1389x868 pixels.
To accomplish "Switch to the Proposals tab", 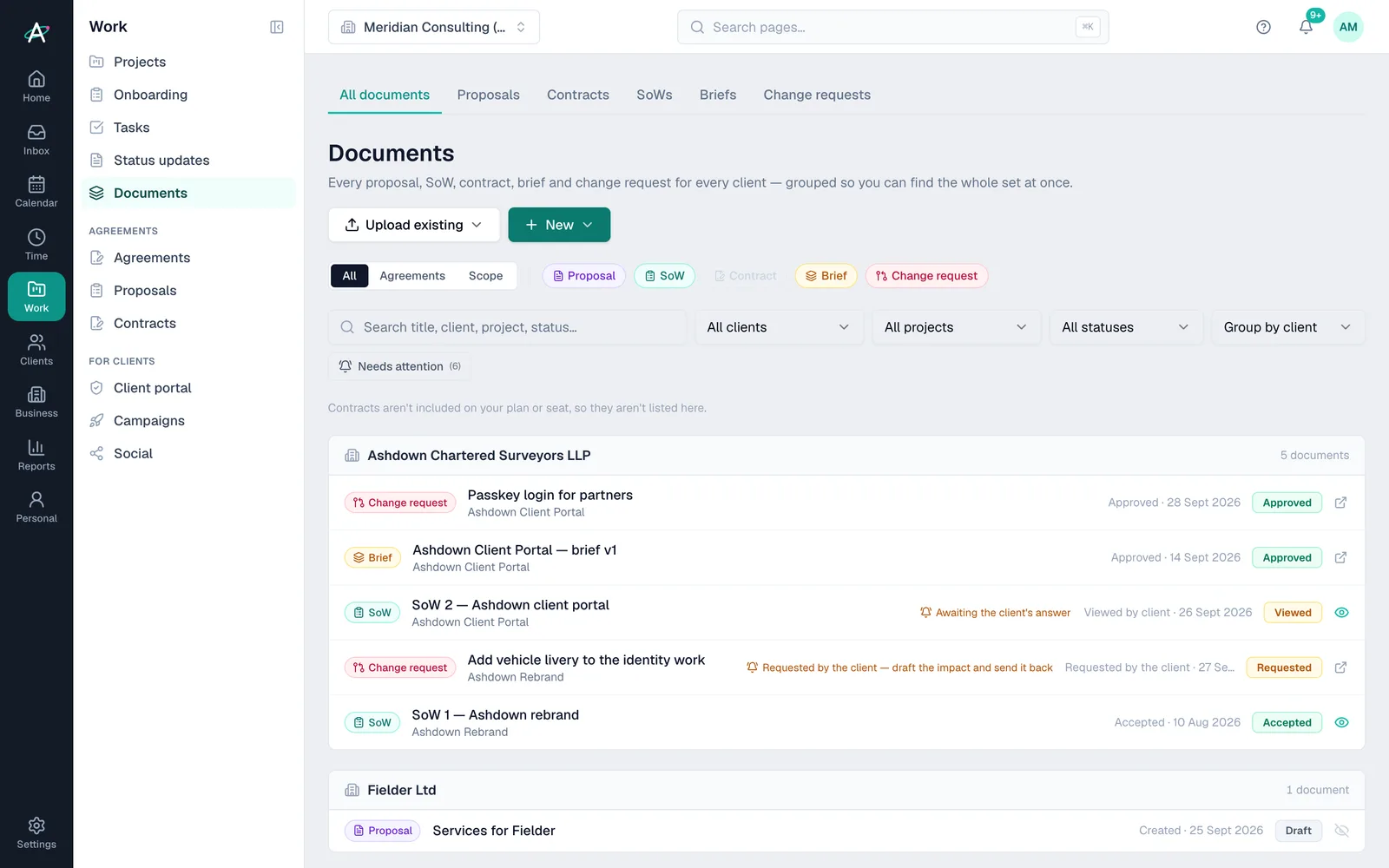I will [489, 95].
